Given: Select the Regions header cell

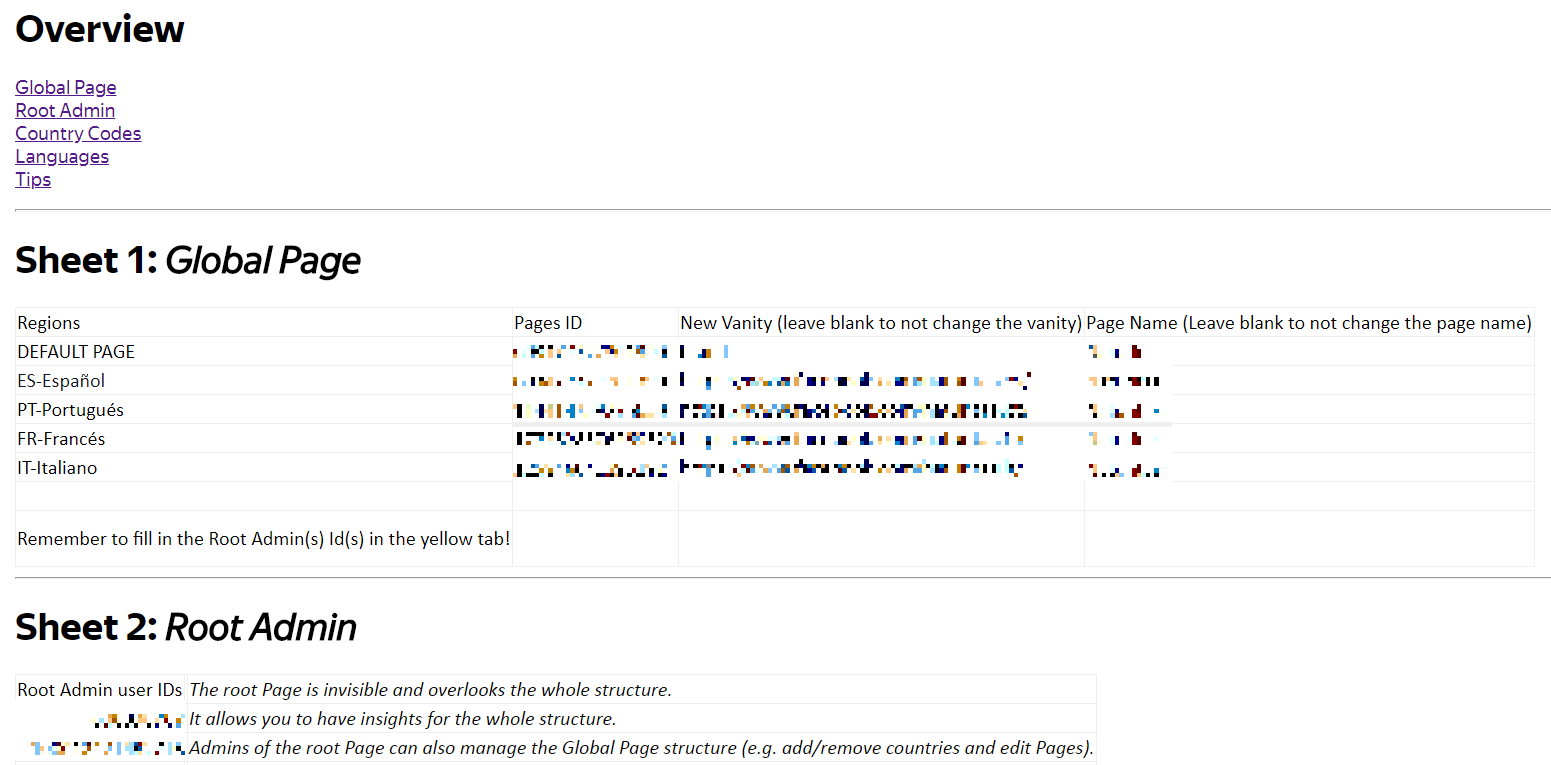Looking at the screenshot, I should pyautogui.click(x=49, y=323).
